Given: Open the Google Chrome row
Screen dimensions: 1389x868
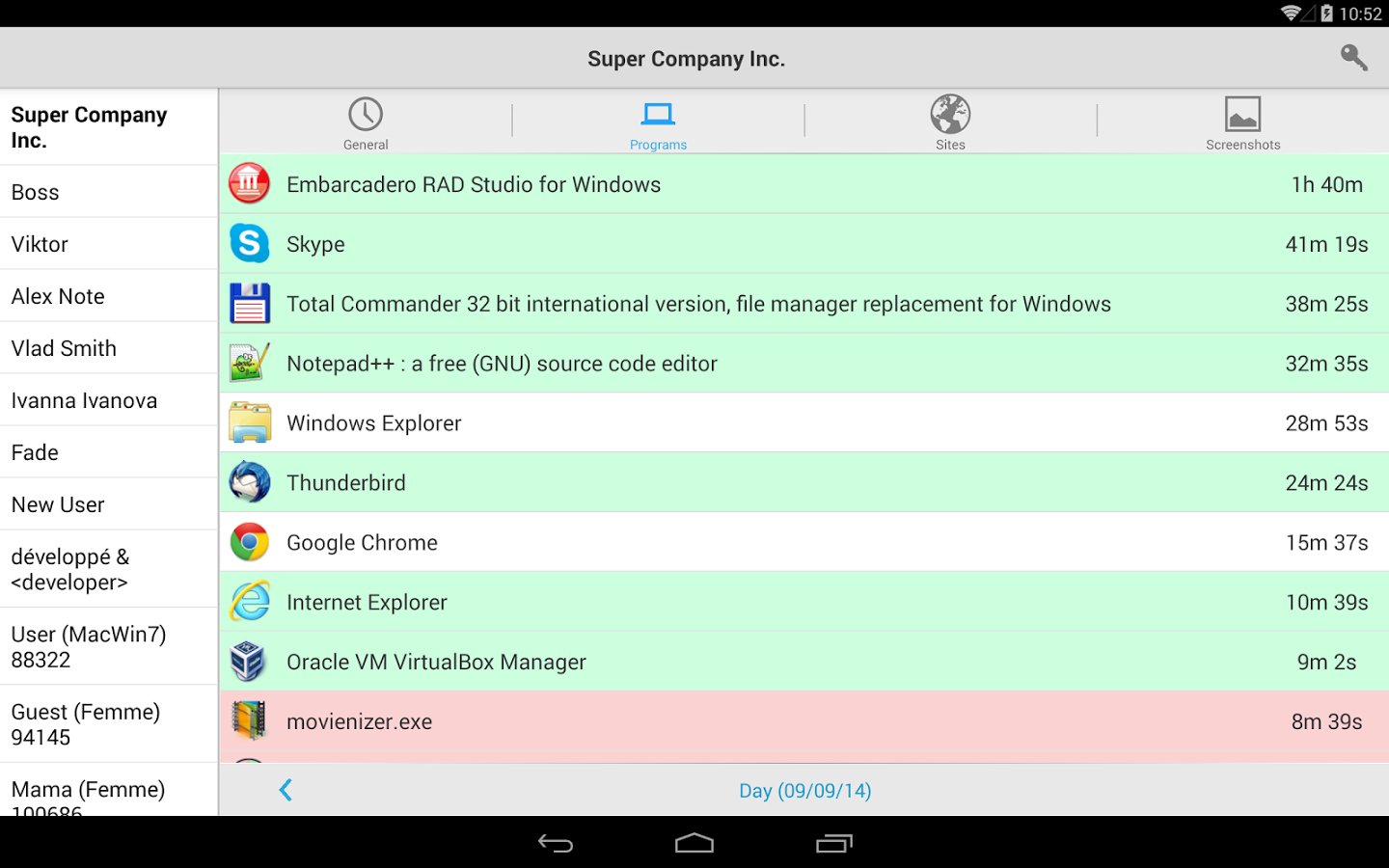Looking at the screenshot, I should tap(804, 543).
